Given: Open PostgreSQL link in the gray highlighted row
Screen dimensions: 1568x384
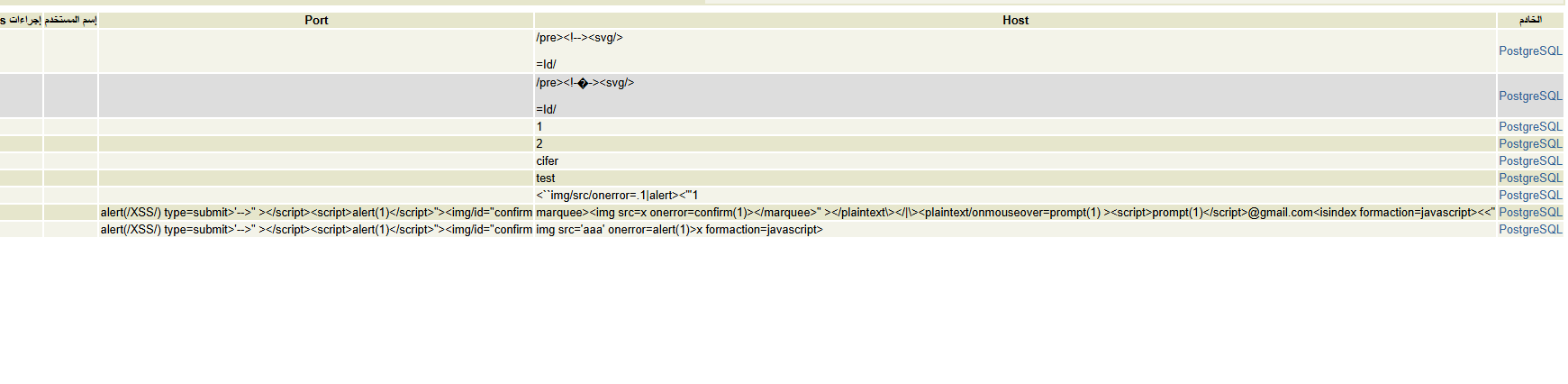Looking at the screenshot, I should click(1529, 96).
